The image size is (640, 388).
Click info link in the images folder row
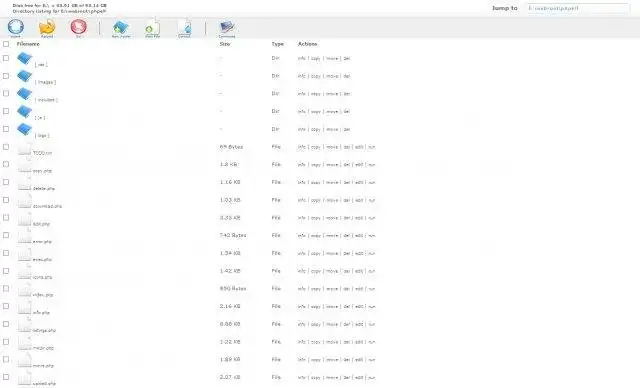(302, 76)
